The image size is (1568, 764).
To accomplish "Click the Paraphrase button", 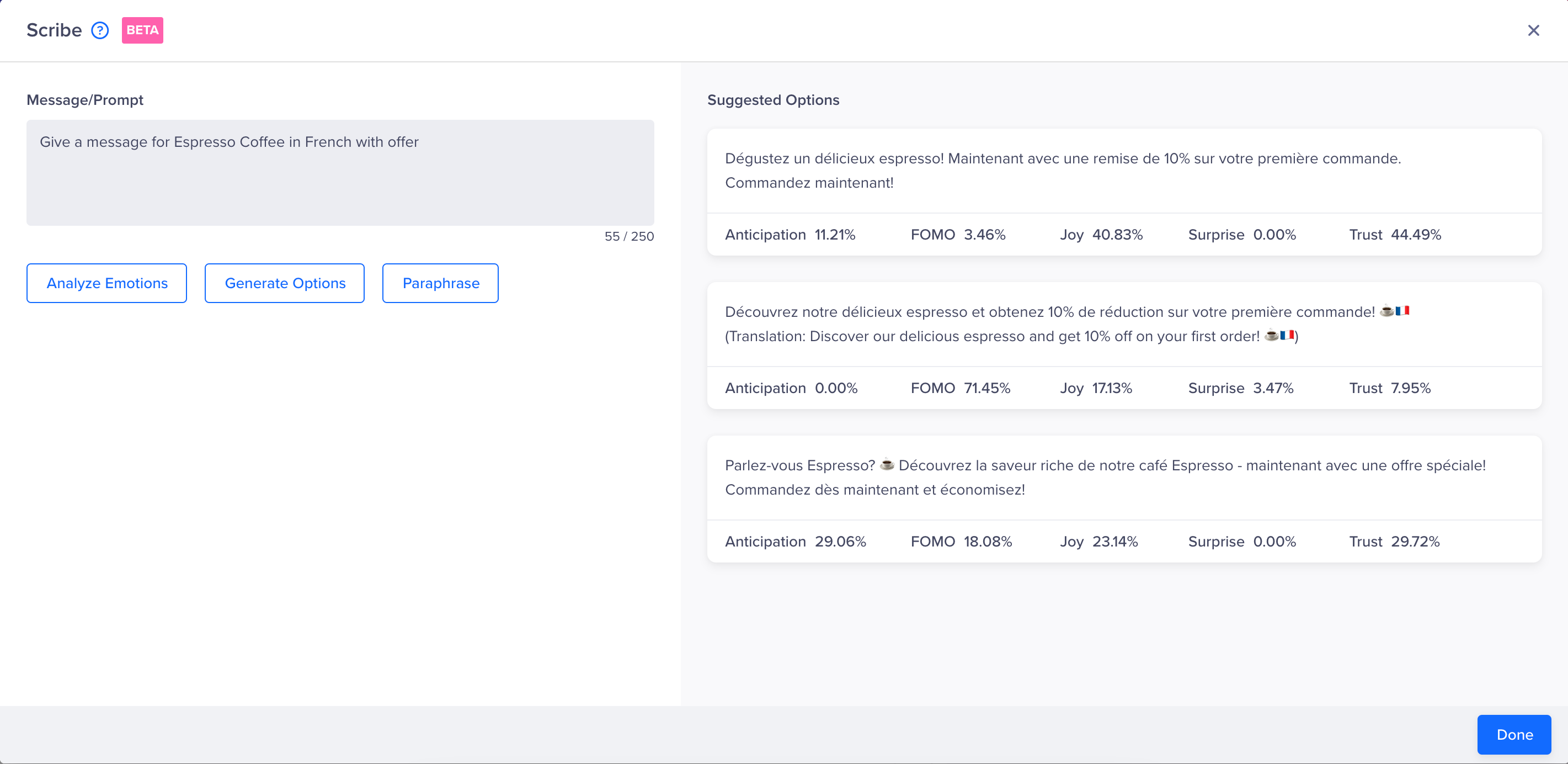I will 440,283.
